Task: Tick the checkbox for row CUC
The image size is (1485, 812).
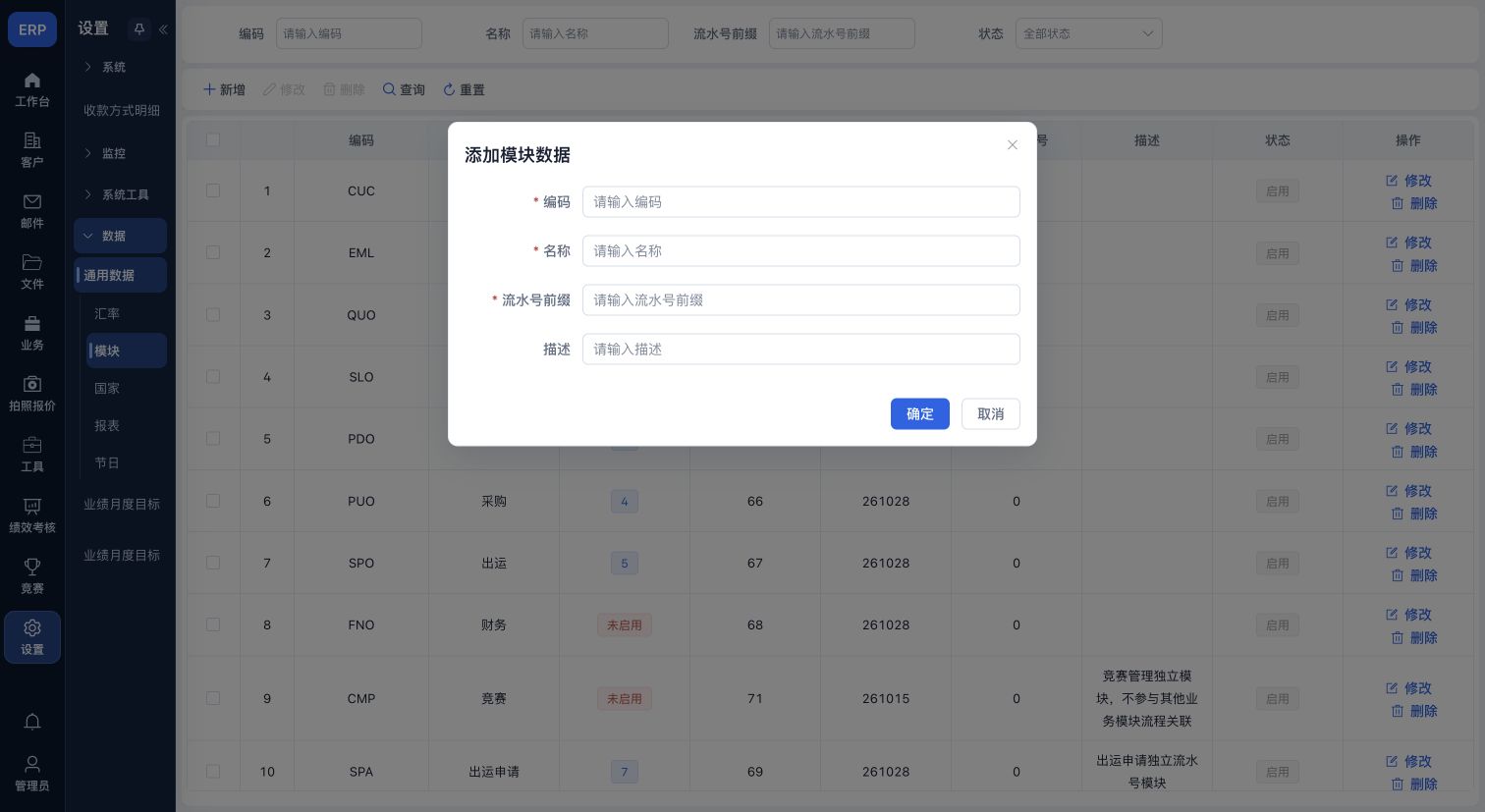Action: (213, 190)
